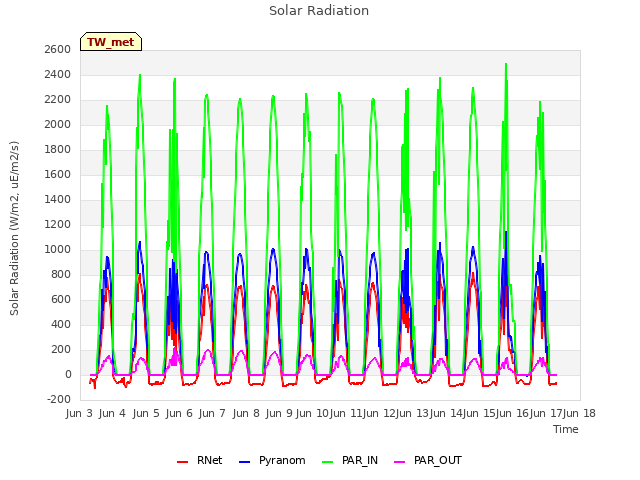Click the Jun 5 x-axis label
This screenshot has height=480, width=640.
(146, 413)
